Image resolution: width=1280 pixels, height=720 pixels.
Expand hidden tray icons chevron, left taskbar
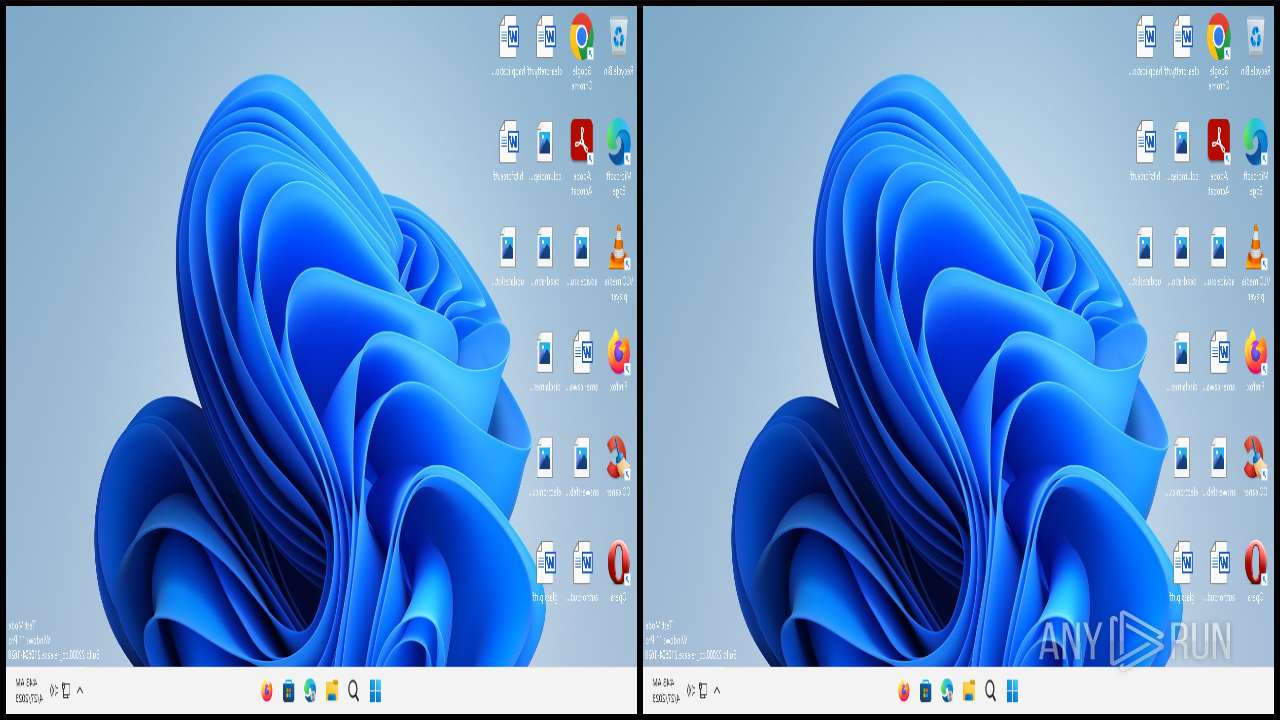80,690
